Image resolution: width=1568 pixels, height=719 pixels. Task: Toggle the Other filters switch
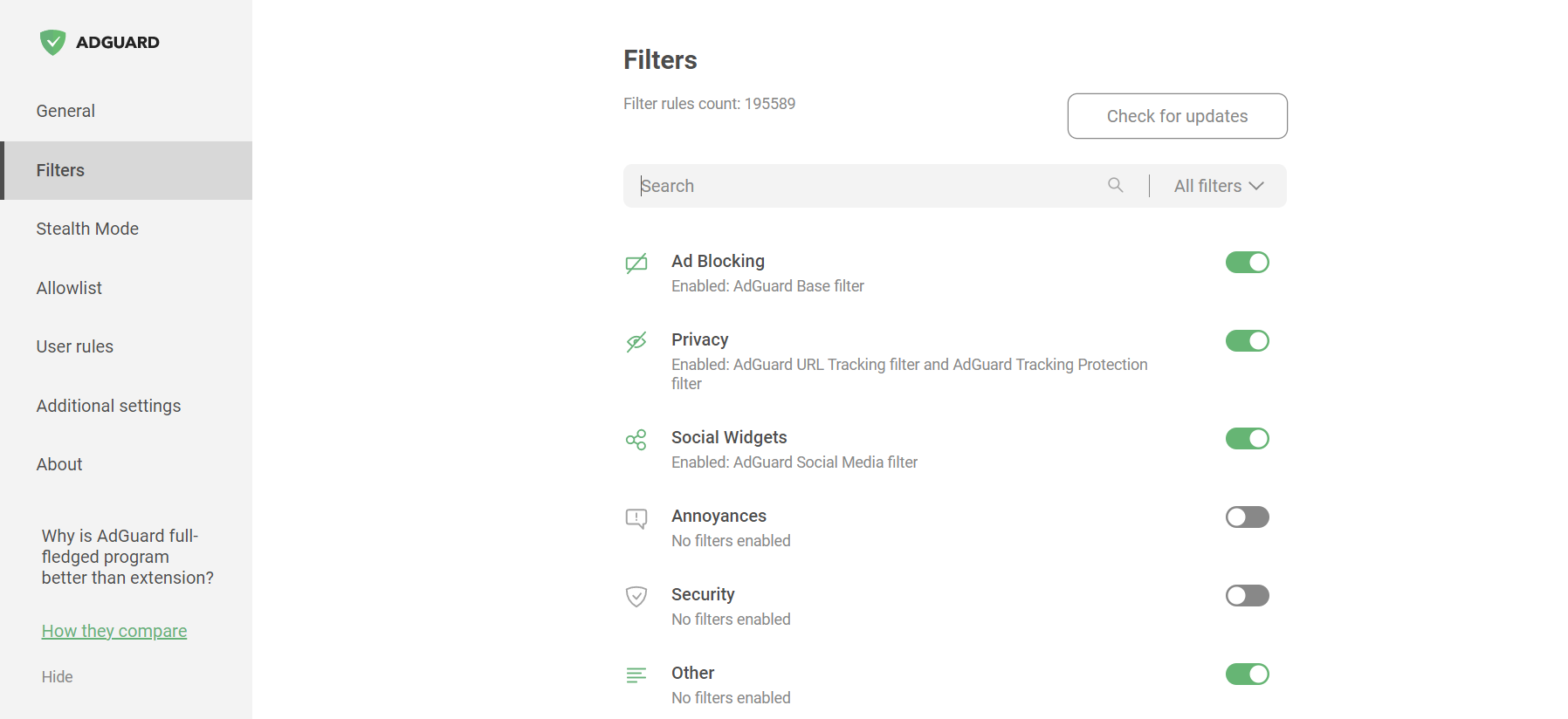point(1247,674)
